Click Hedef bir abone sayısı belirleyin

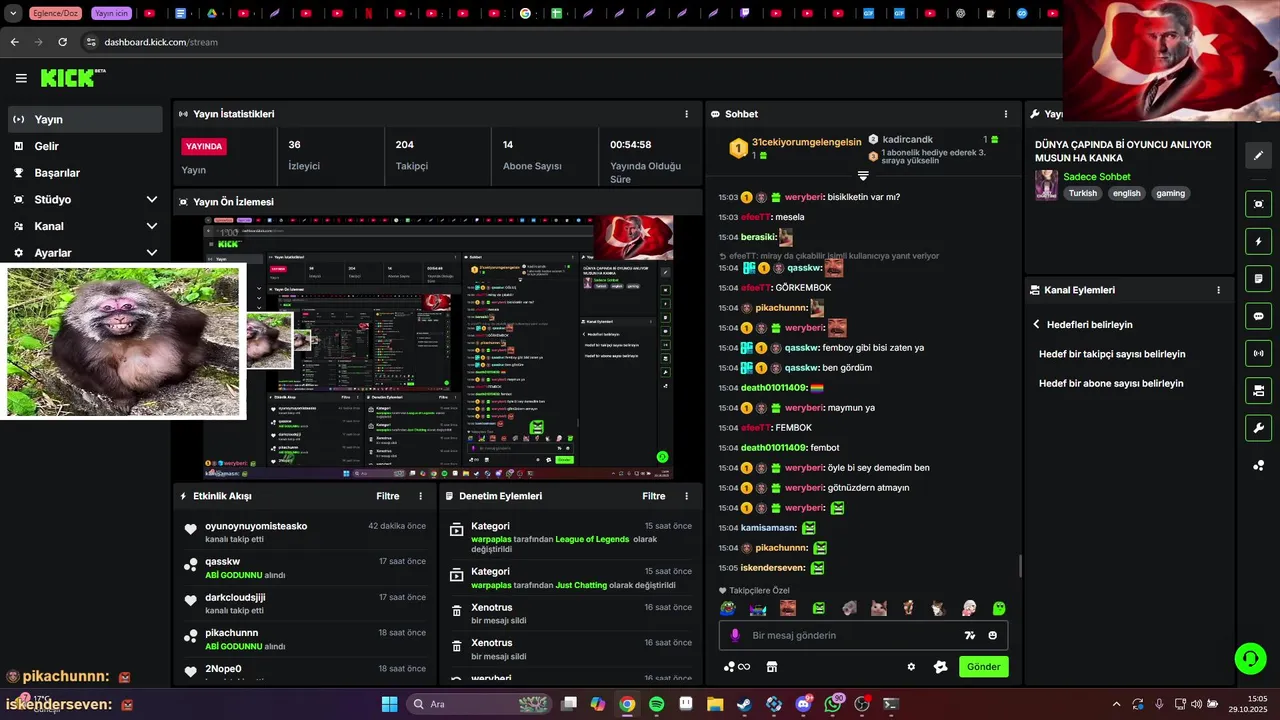pos(1111,384)
